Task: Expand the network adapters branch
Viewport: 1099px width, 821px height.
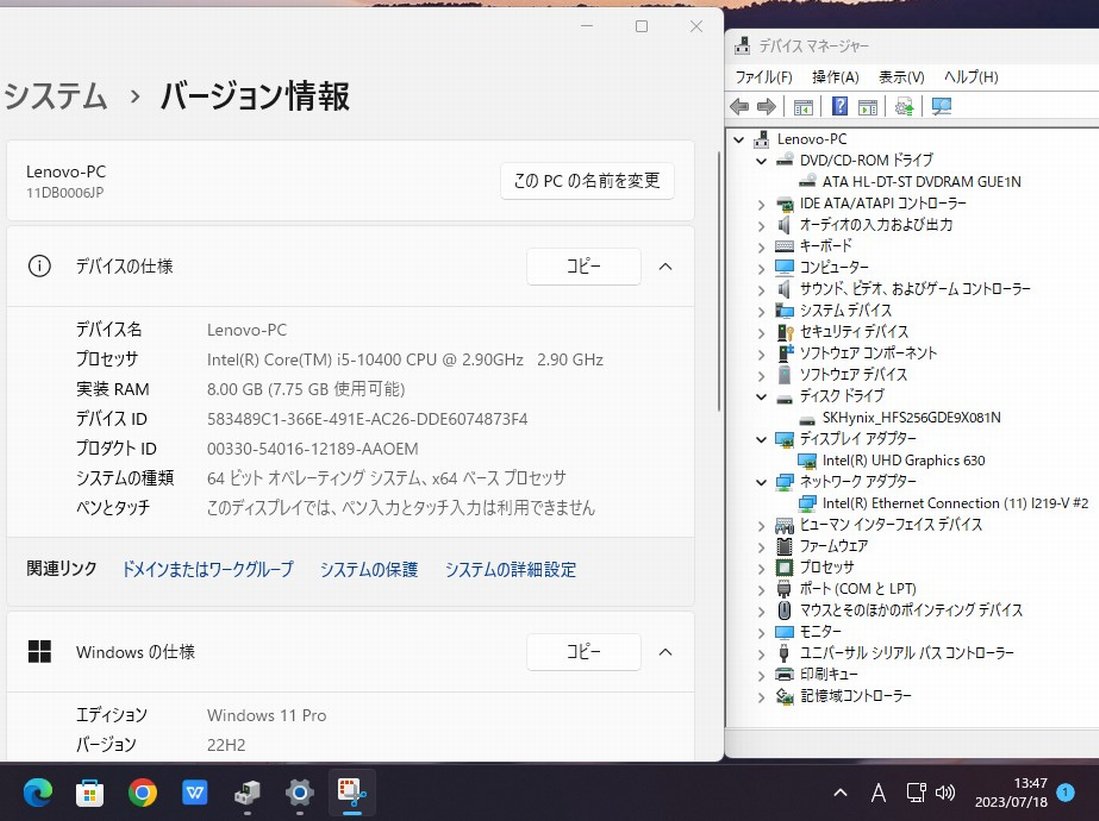Action: [x=762, y=481]
